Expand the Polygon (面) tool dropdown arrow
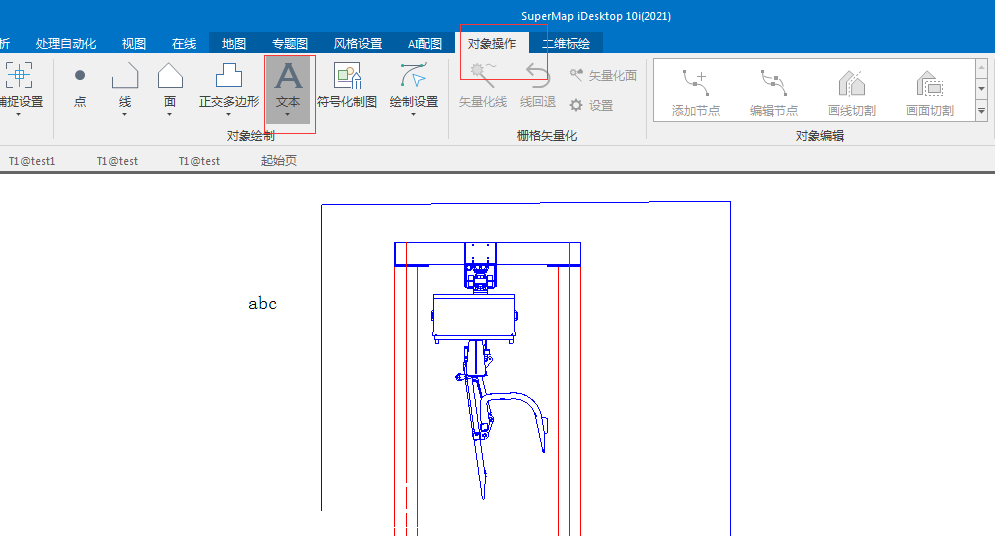Viewport: 995px width, 536px height. [169, 115]
